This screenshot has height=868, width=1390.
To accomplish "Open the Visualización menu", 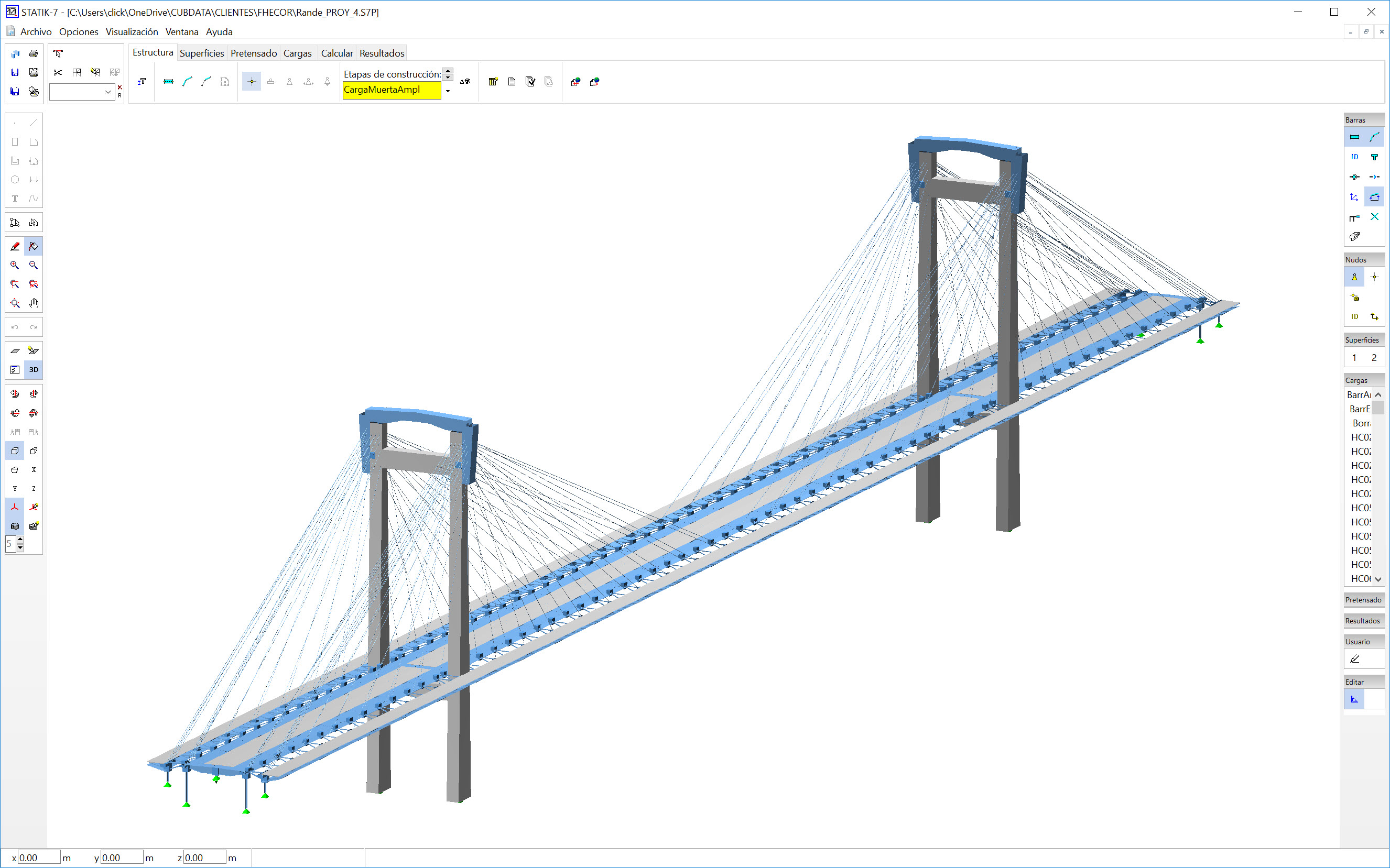I will [x=132, y=31].
